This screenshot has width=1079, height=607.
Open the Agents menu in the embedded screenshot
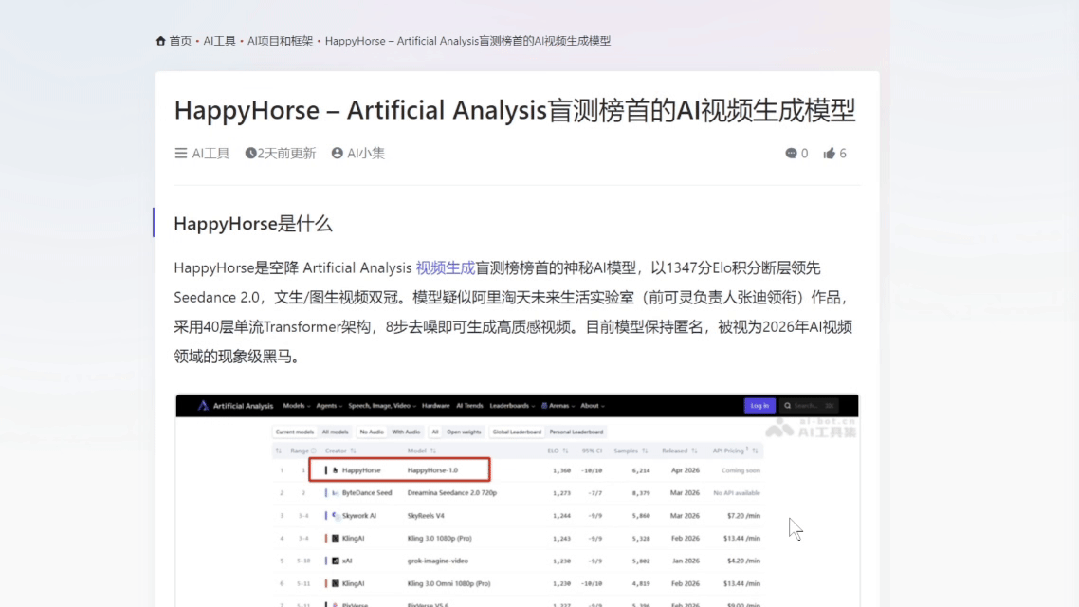[329, 406]
